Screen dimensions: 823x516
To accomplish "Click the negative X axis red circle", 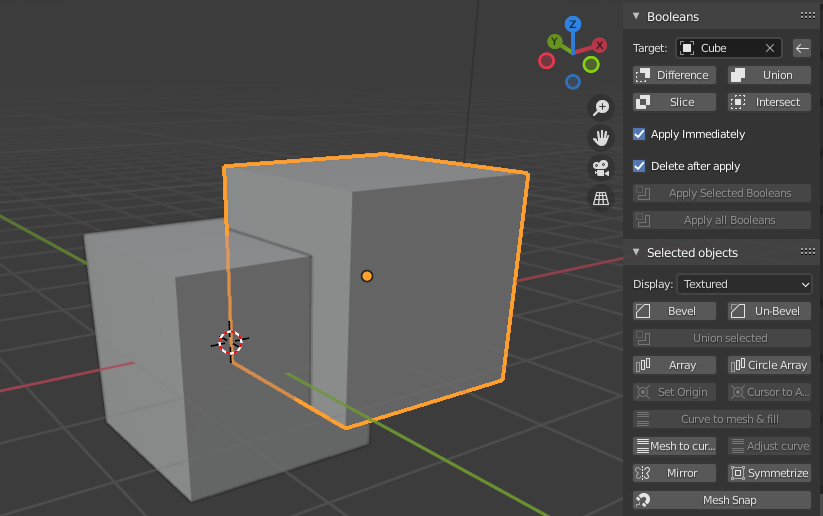I will 546,61.
